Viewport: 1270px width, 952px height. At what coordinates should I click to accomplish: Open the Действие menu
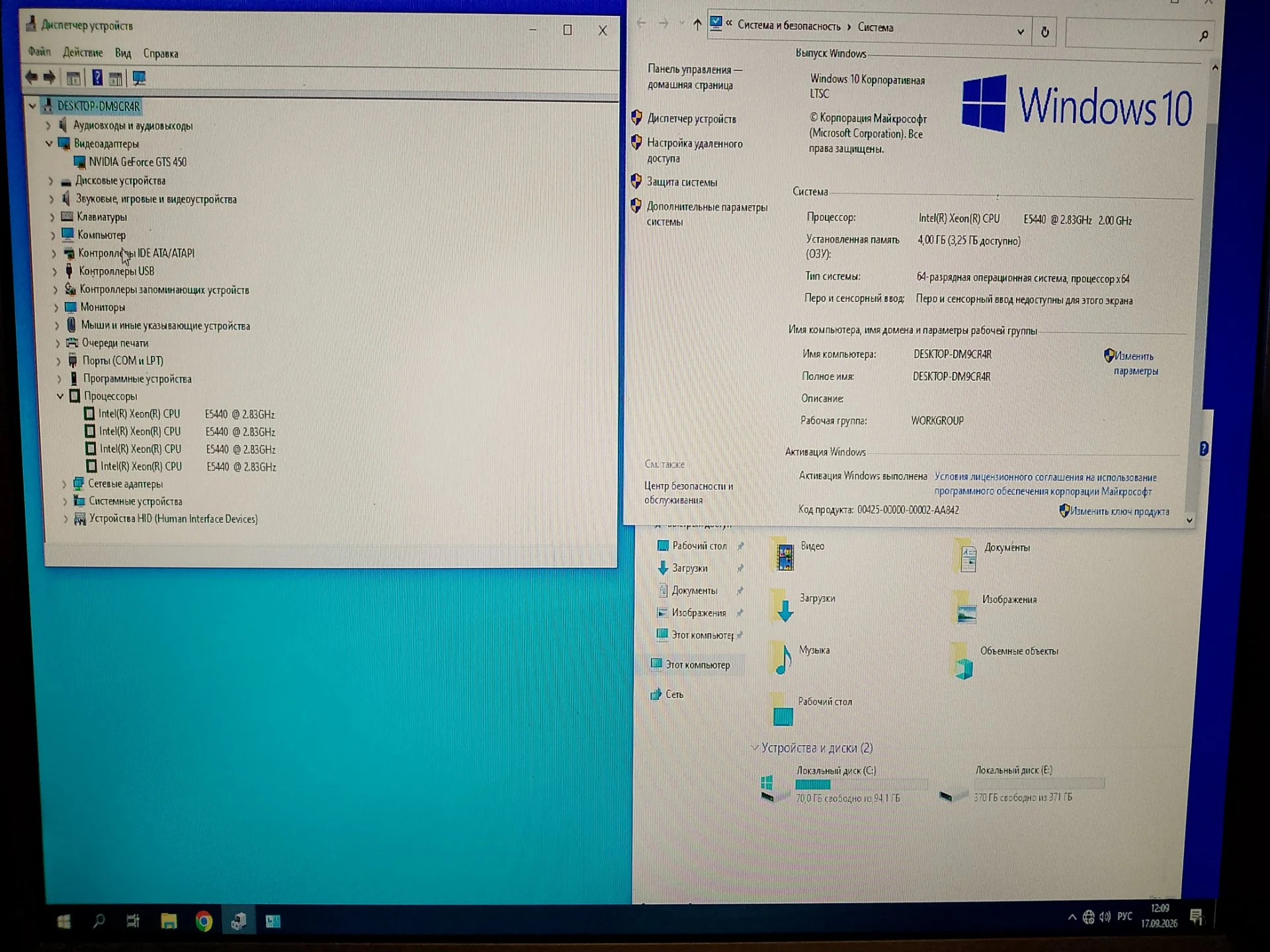pyautogui.click(x=83, y=52)
